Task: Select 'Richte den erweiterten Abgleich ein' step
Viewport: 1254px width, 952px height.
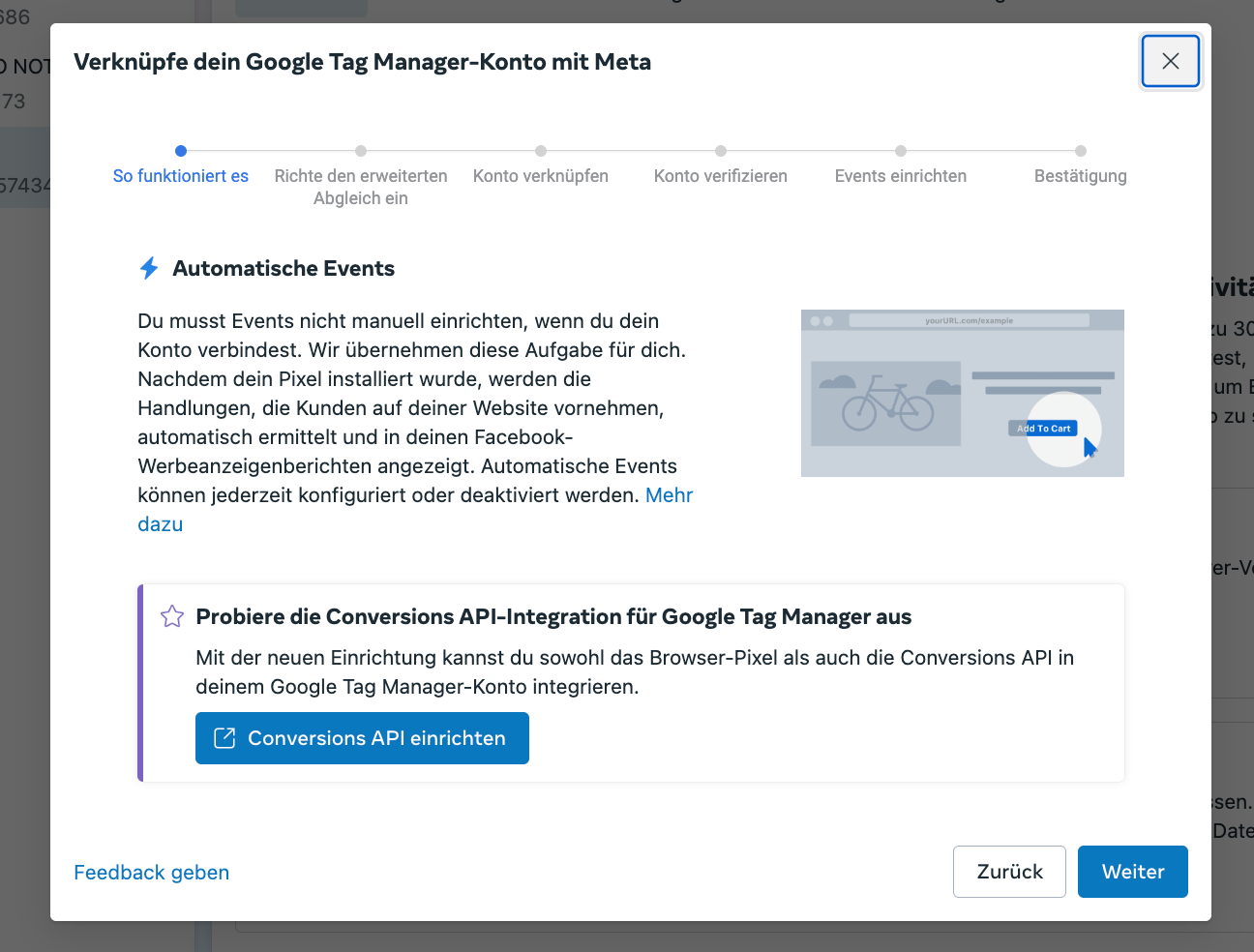Action: (361, 187)
